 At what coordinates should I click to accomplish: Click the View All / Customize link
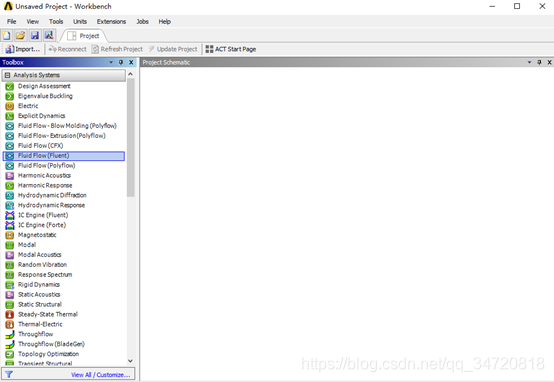click(x=101, y=375)
